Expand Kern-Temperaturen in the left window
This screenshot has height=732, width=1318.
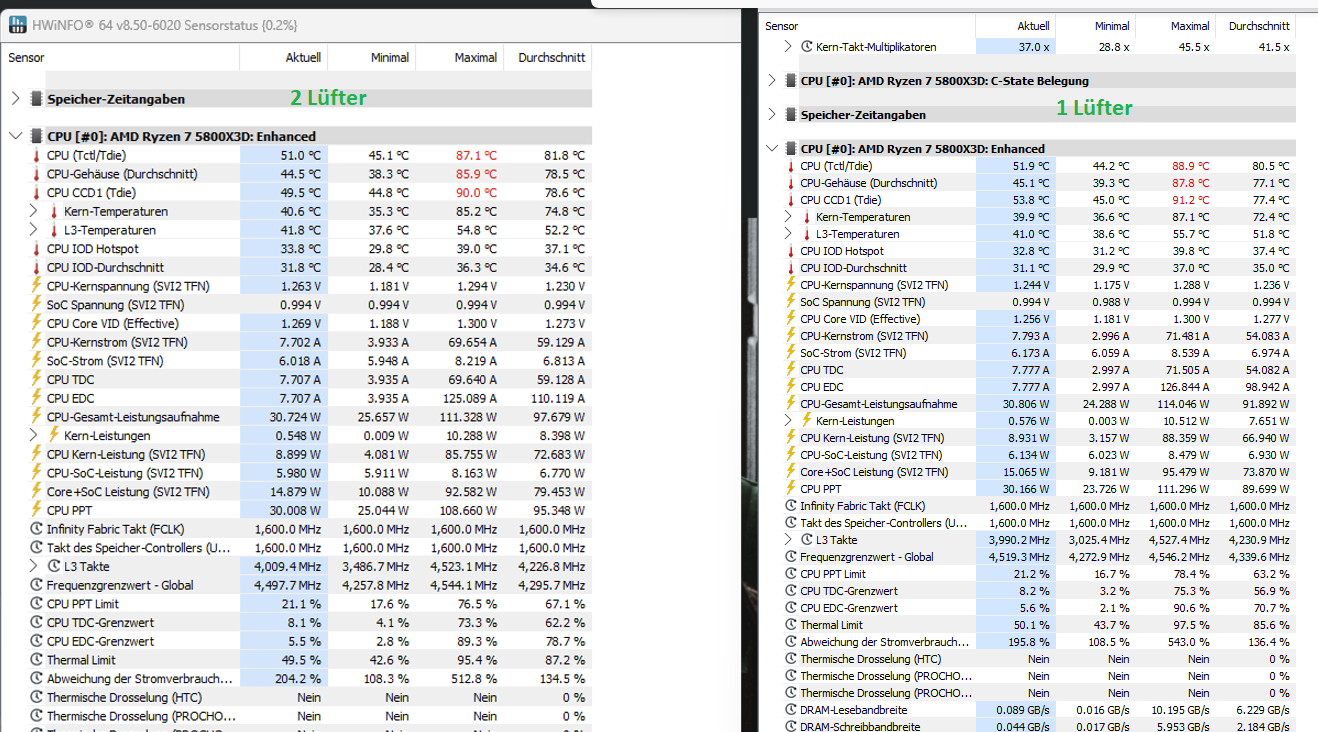click(33, 211)
